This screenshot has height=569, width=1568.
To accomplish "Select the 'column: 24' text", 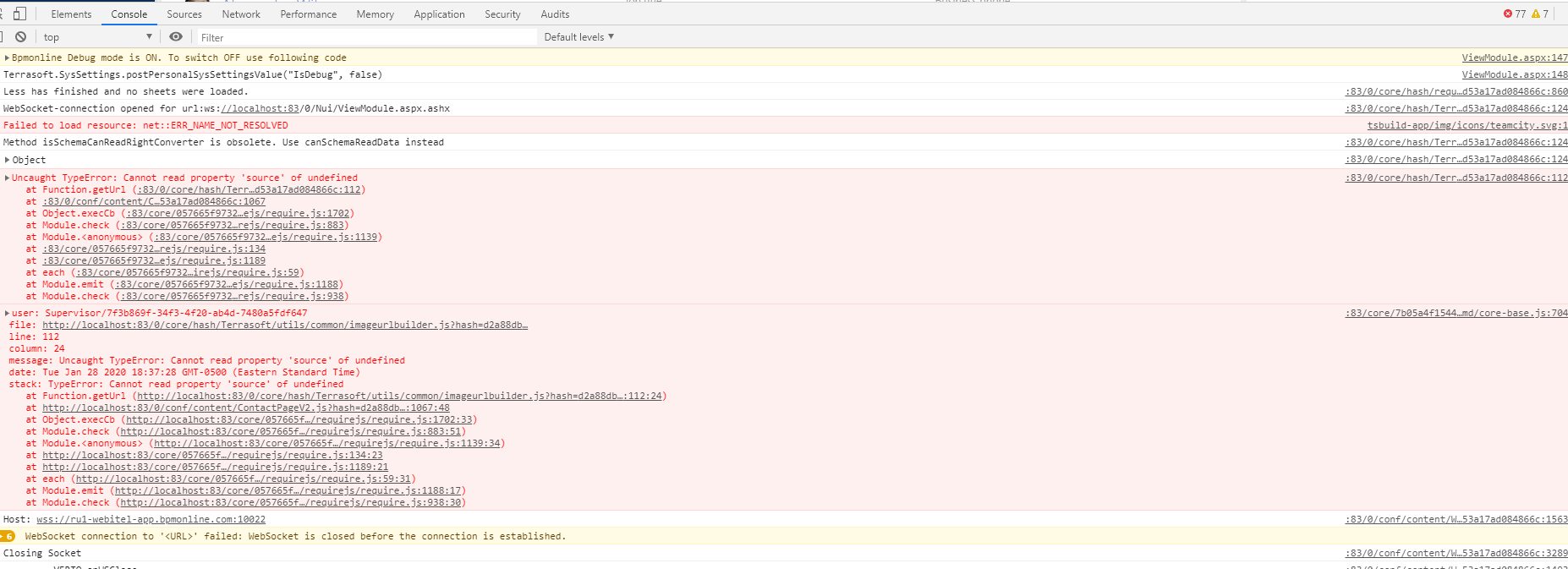I will 36,348.
